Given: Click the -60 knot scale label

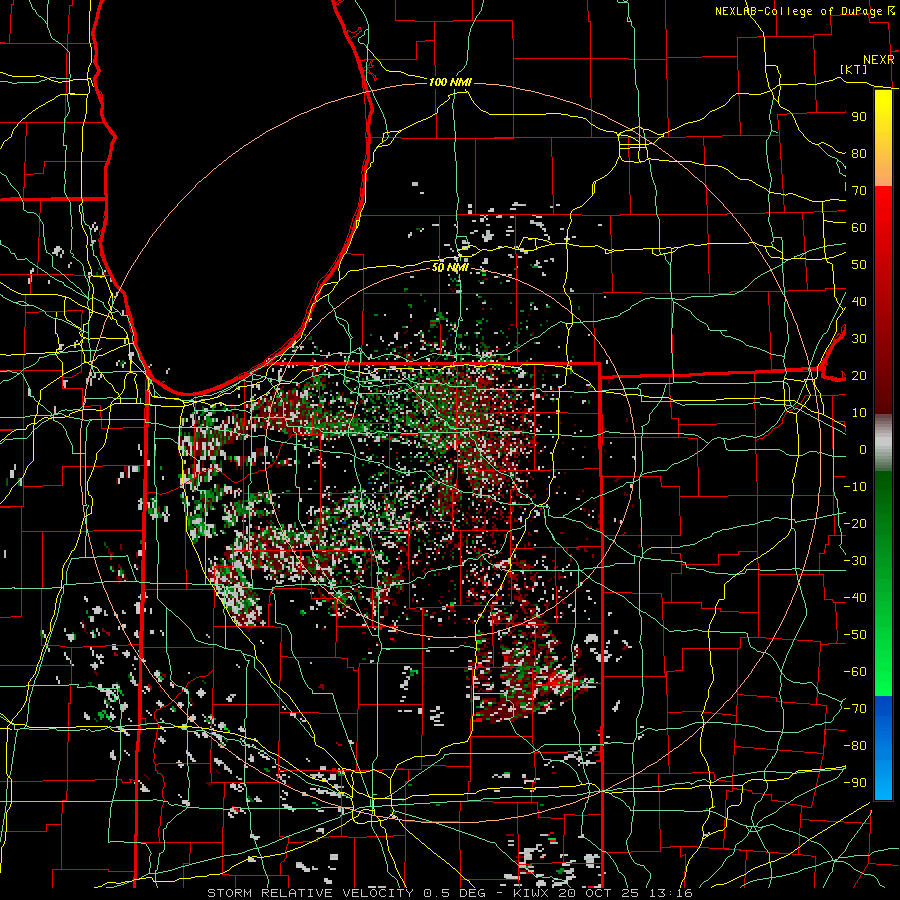Looking at the screenshot, I should click(855, 672).
